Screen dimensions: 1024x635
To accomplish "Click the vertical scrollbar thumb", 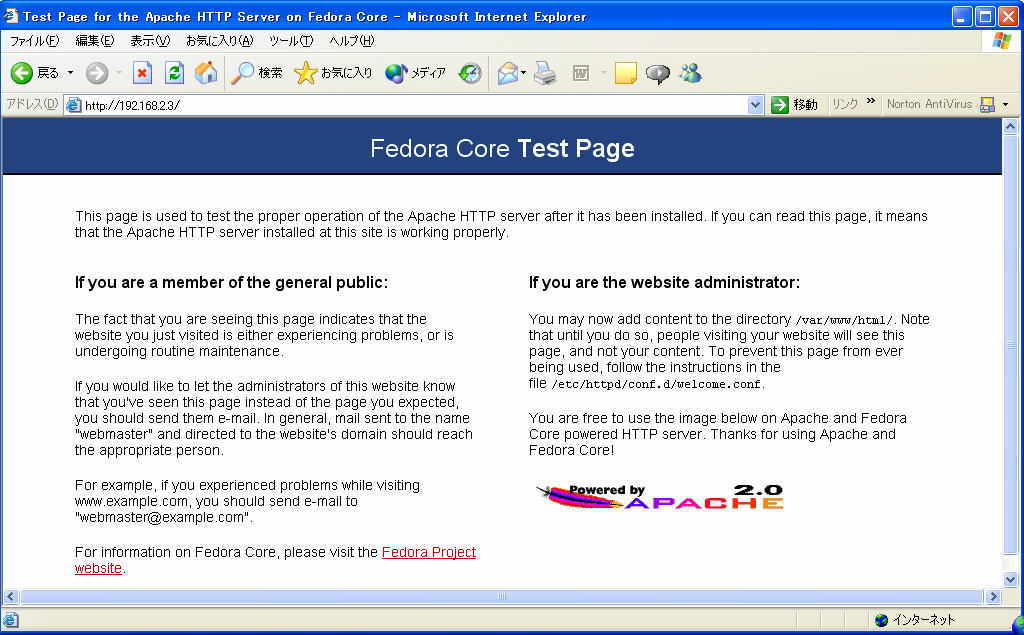I will tap(1010, 344).
